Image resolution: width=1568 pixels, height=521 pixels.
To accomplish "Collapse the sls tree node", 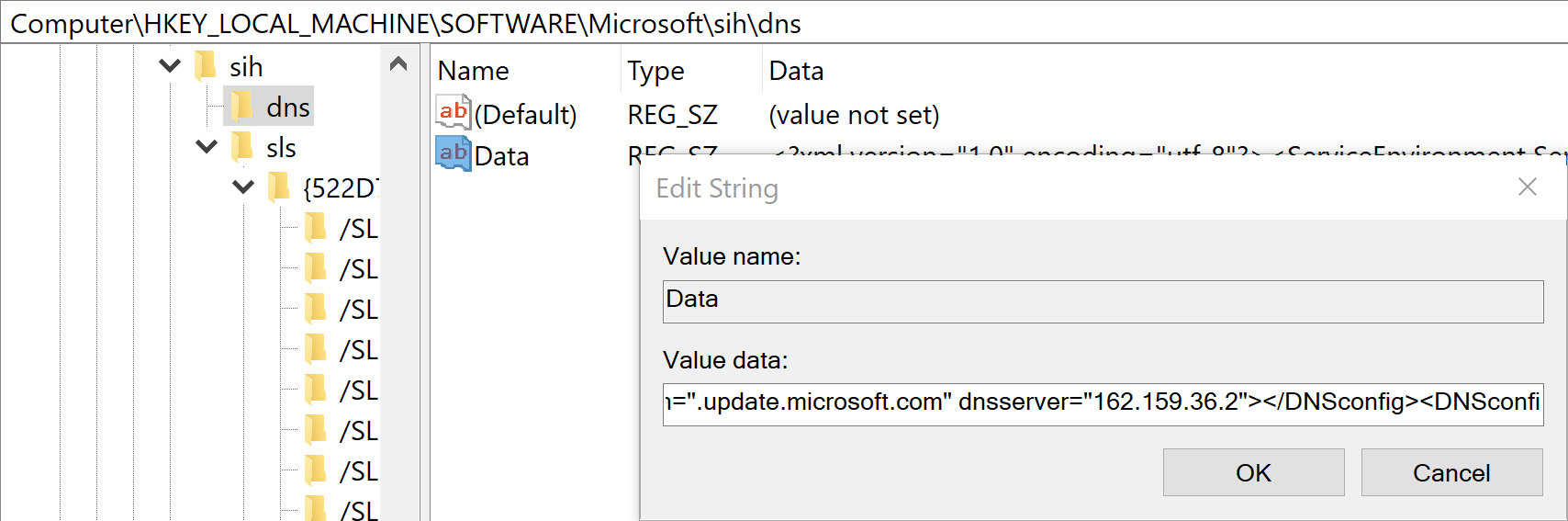I will [x=207, y=147].
